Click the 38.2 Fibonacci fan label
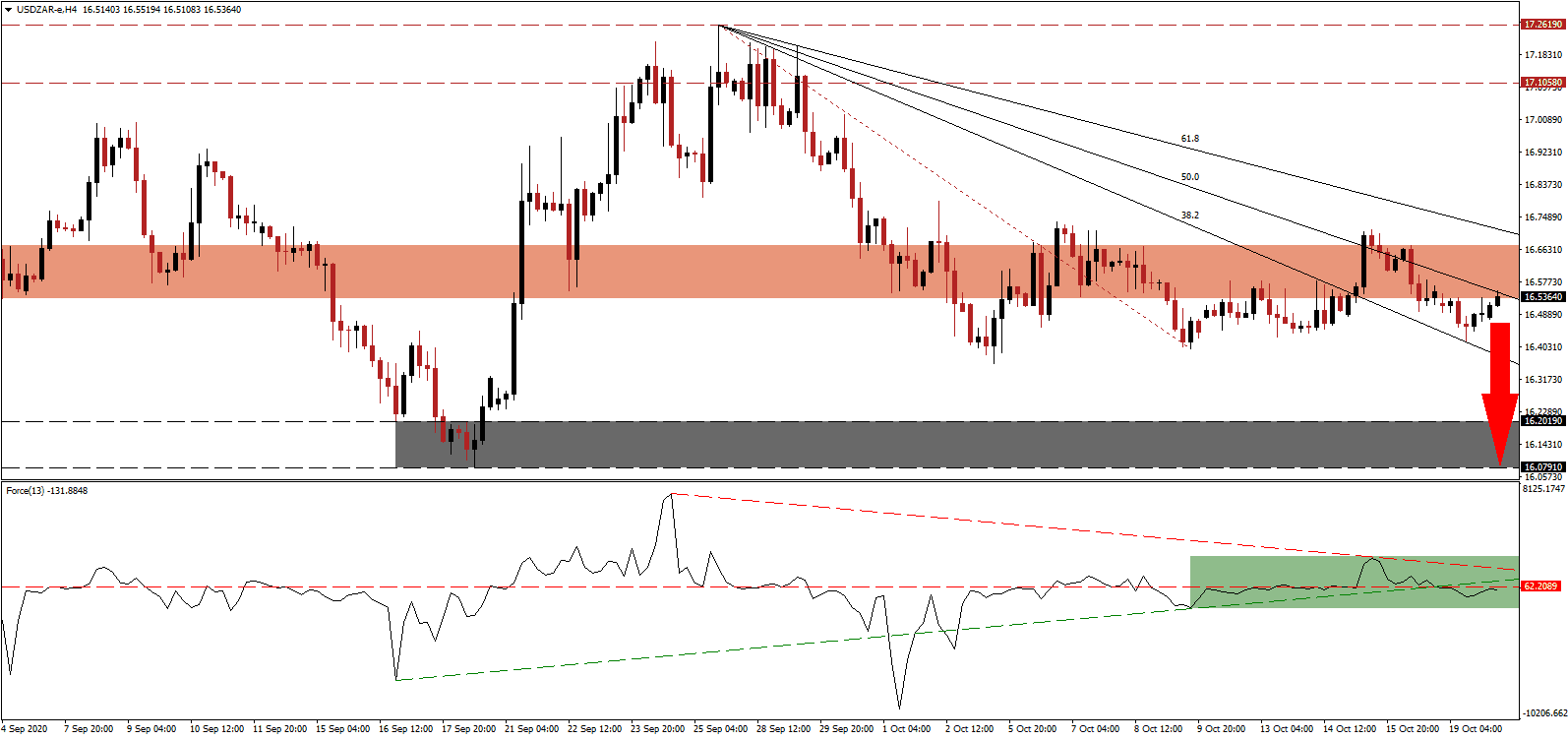 [x=1189, y=215]
